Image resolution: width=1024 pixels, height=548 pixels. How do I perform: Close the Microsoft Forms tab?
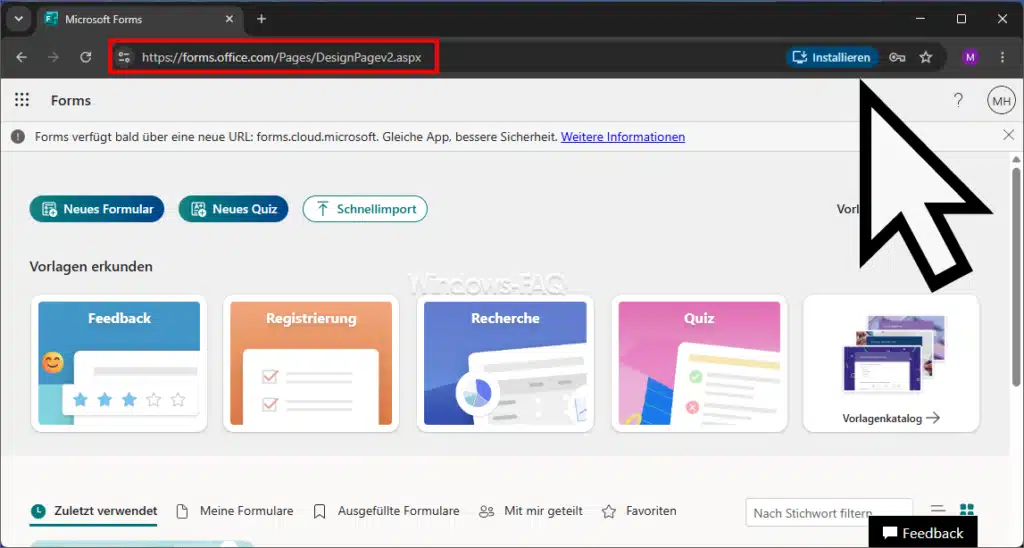point(229,19)
